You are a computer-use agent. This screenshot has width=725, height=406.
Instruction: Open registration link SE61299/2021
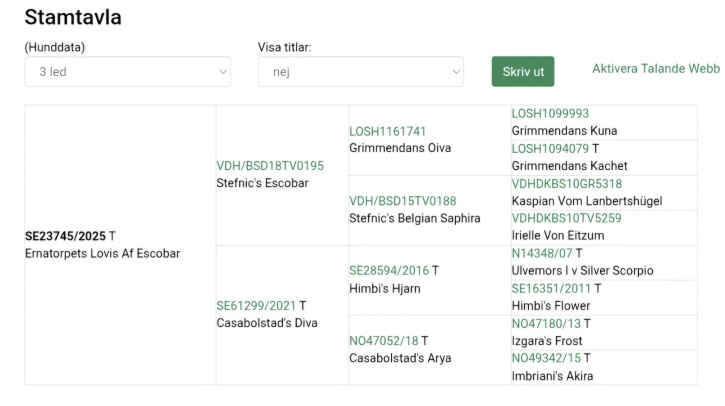click(x=257, y=306)
